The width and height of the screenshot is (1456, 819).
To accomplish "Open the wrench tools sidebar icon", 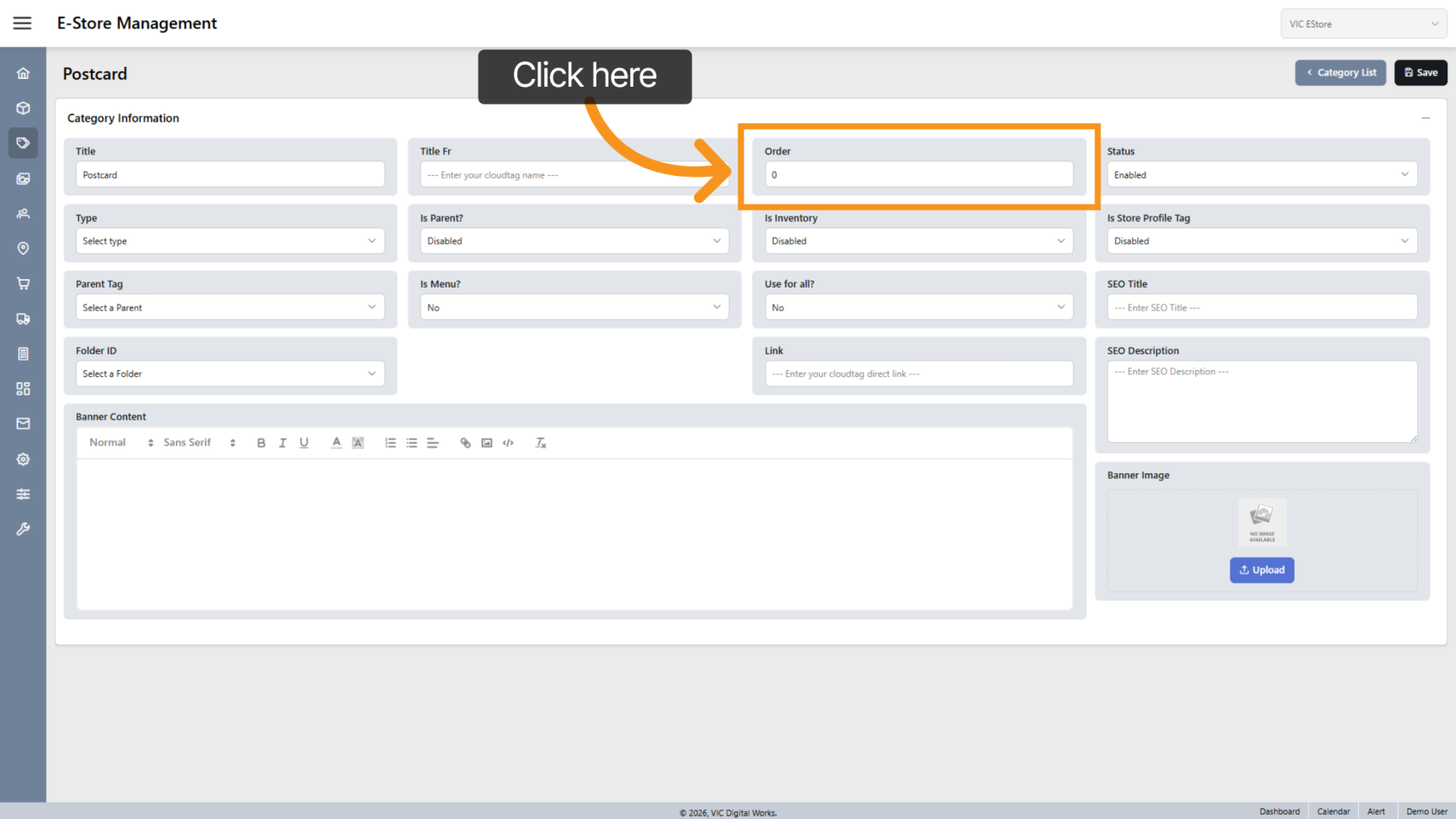I will coord(23,529).
